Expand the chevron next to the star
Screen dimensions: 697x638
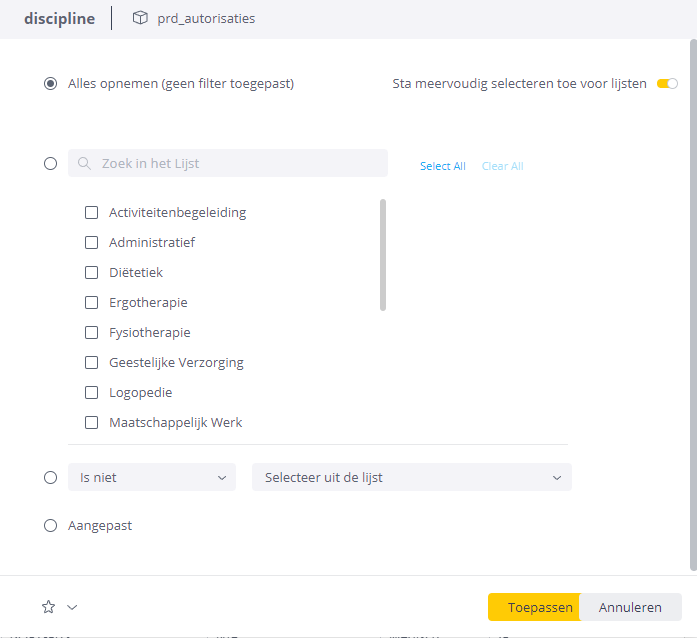[x=71, y=607]
